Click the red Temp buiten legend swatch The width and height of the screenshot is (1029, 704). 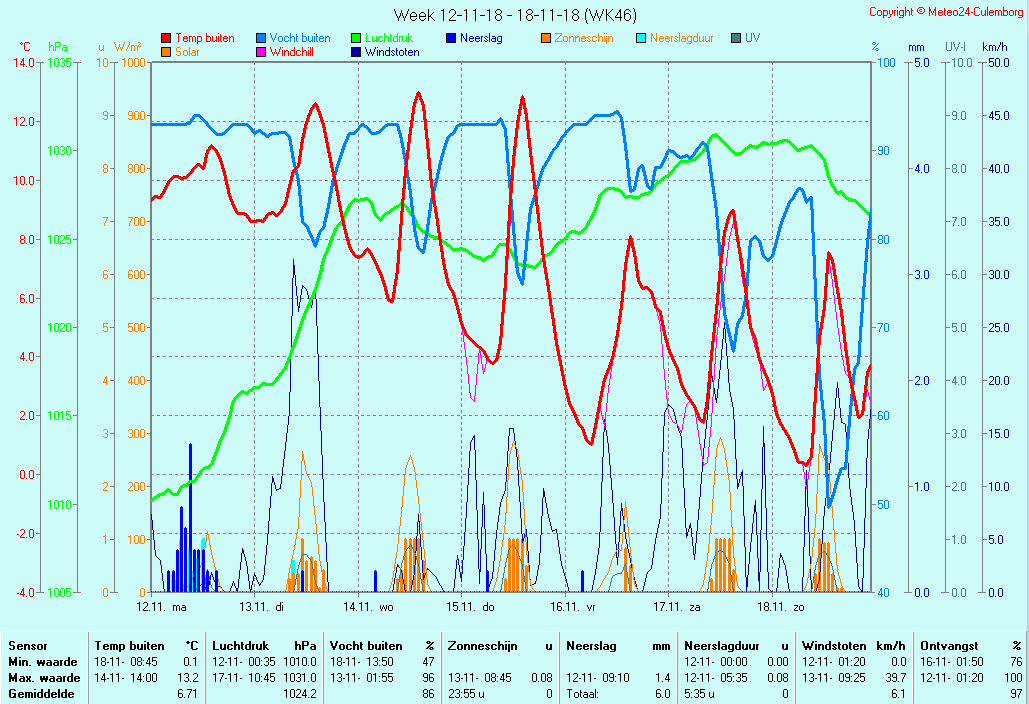pos(166,39)
